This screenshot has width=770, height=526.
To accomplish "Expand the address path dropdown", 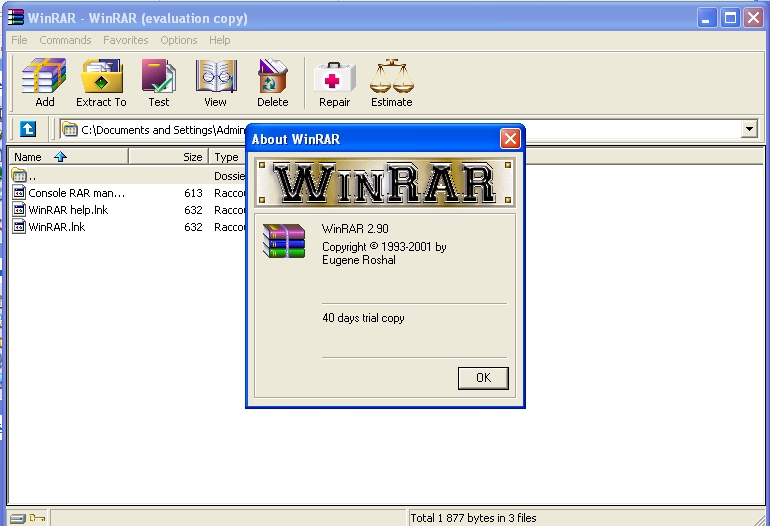I will (749, 129).
